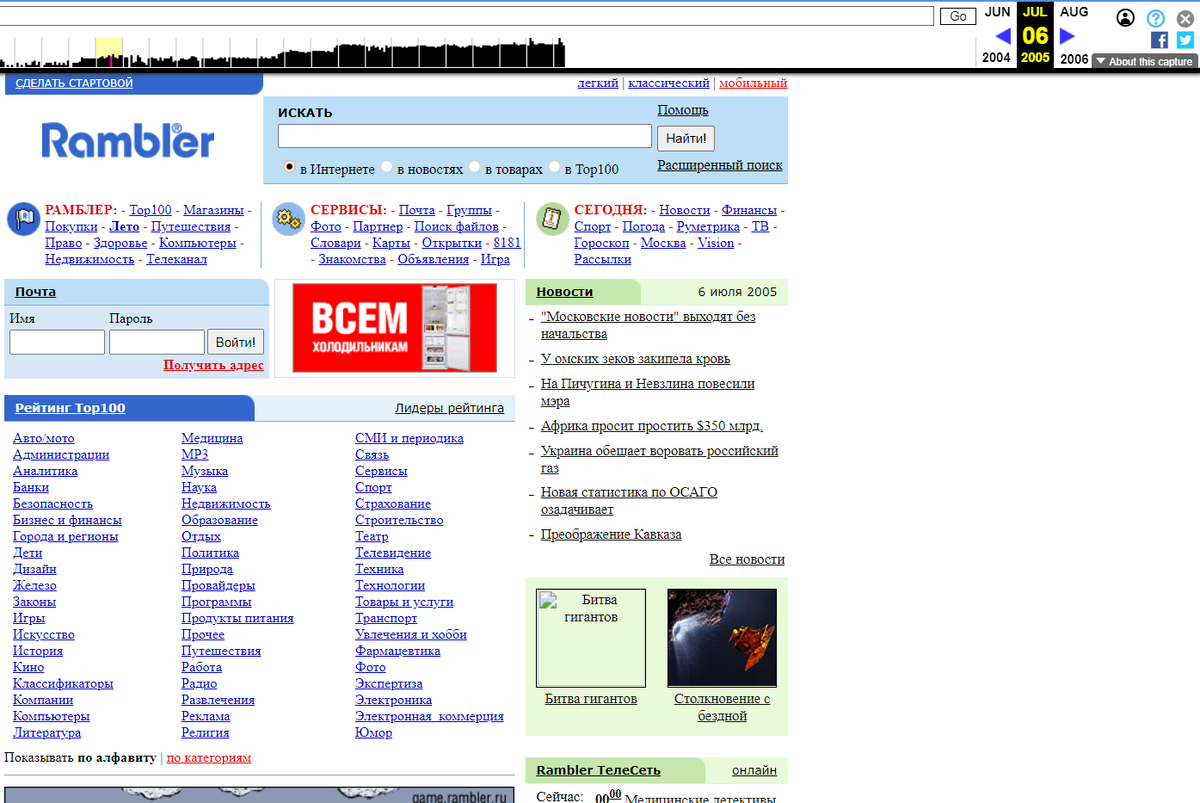Switch to the 'легкий' page version
Viewport: 1200px width, 803px height.
click(598, 83)
